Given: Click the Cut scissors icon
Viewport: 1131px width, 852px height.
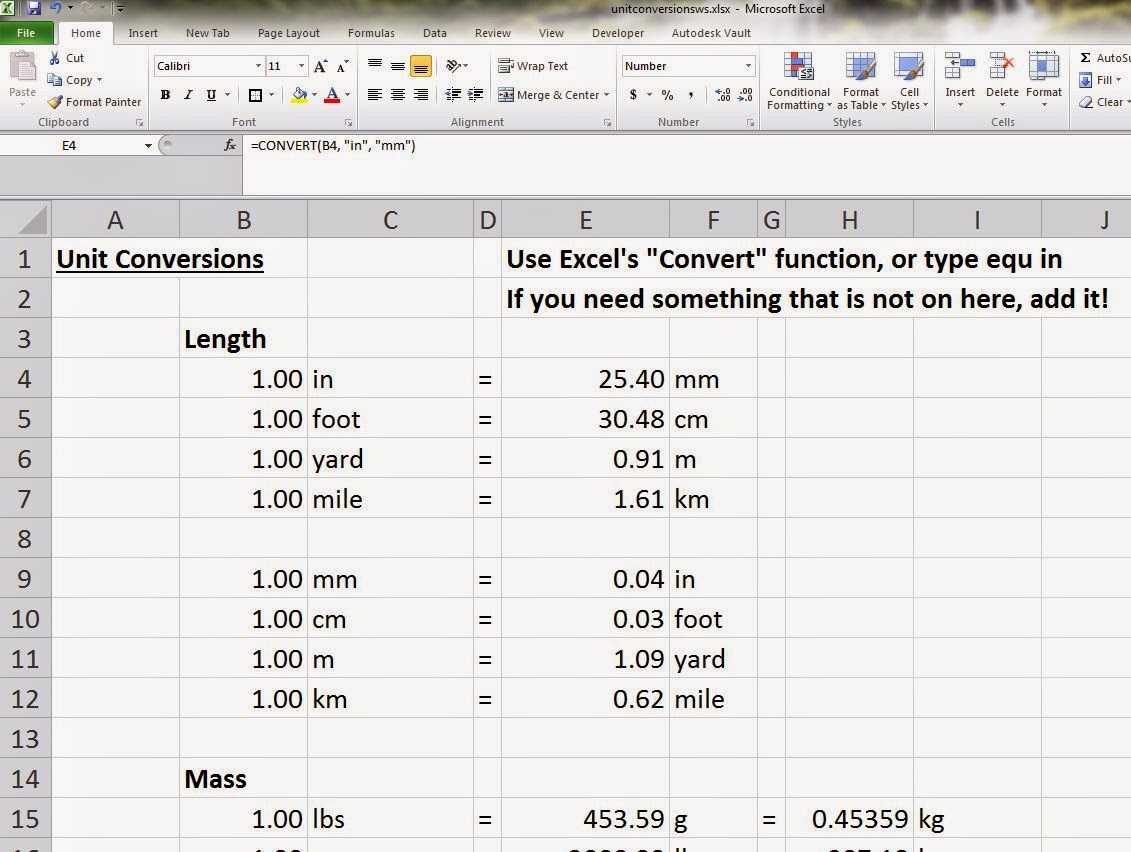Looking at the screenshot, I should [x=55, y=58].
